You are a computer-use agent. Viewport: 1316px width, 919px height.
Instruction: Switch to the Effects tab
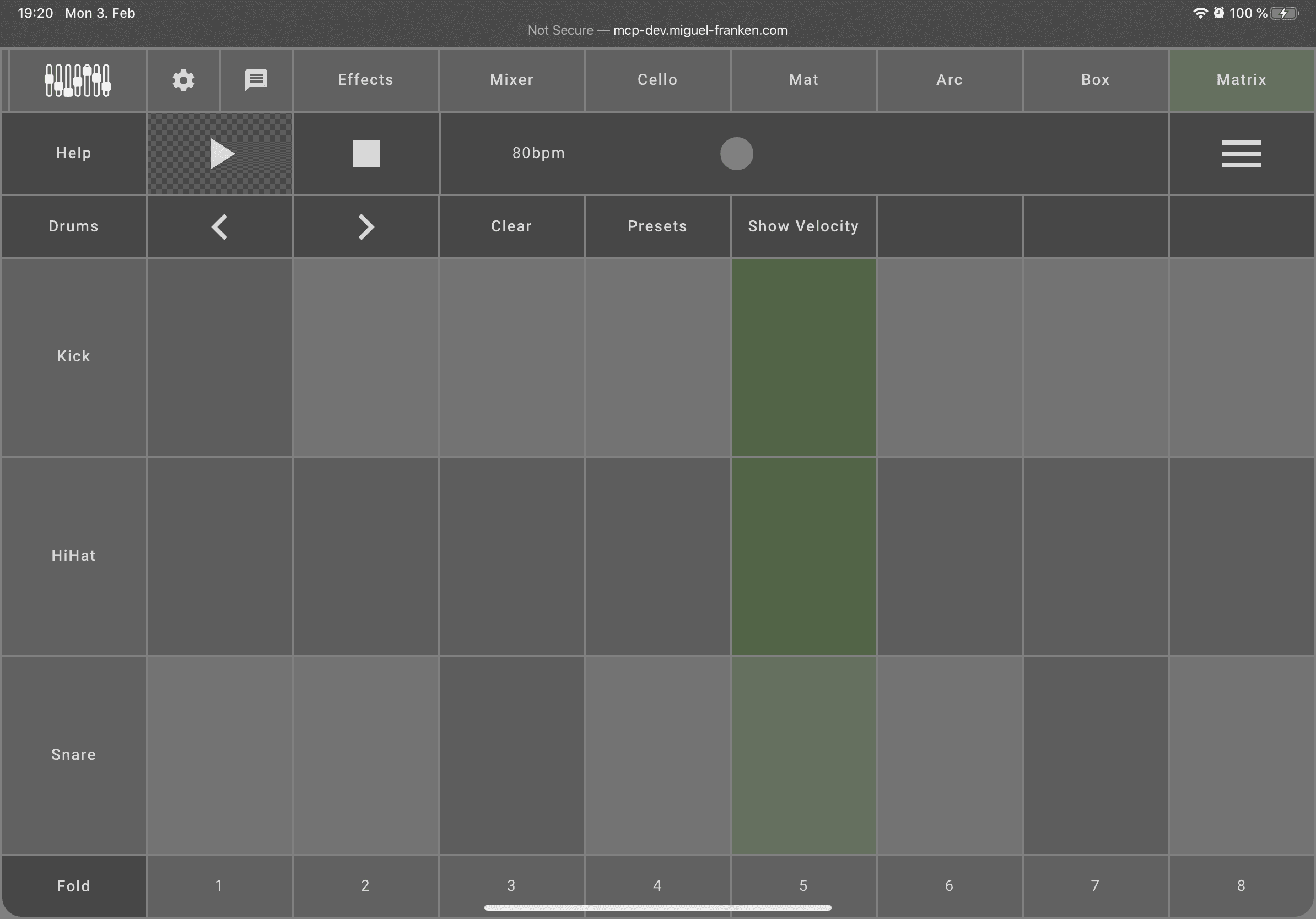[x=365, y=79]
